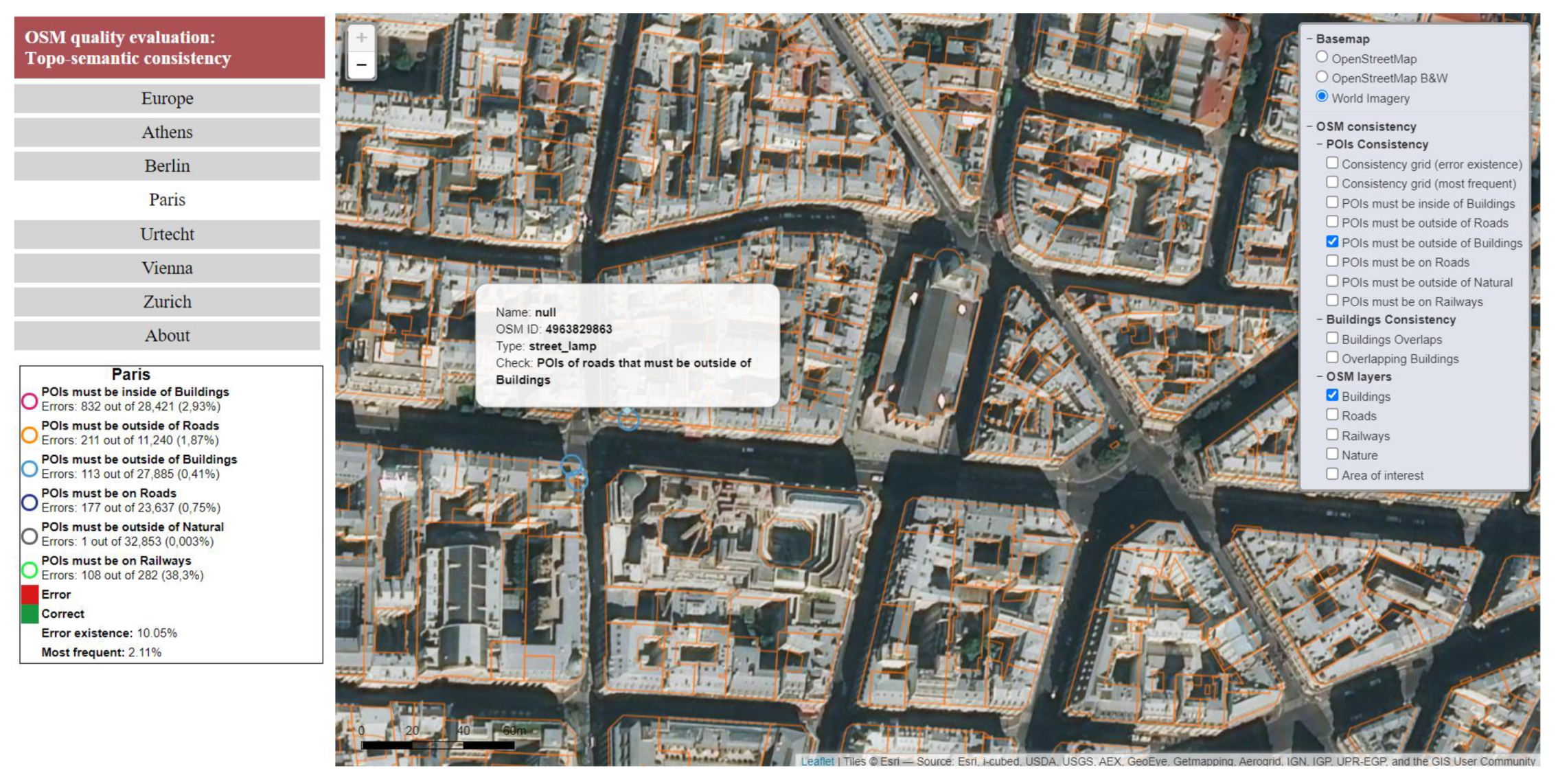Open the Berlin city page
The width and height of the screenshot is (1558, 784).
(167, 166)
